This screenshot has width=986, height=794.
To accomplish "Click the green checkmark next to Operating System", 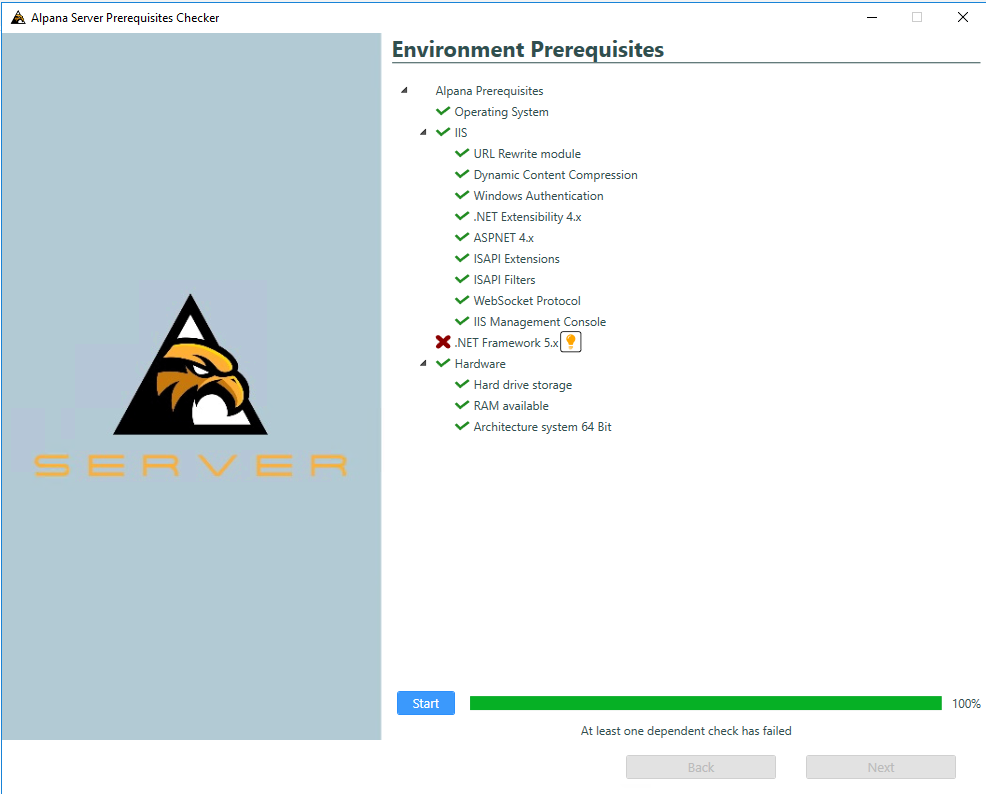I will tap(443, 111).
